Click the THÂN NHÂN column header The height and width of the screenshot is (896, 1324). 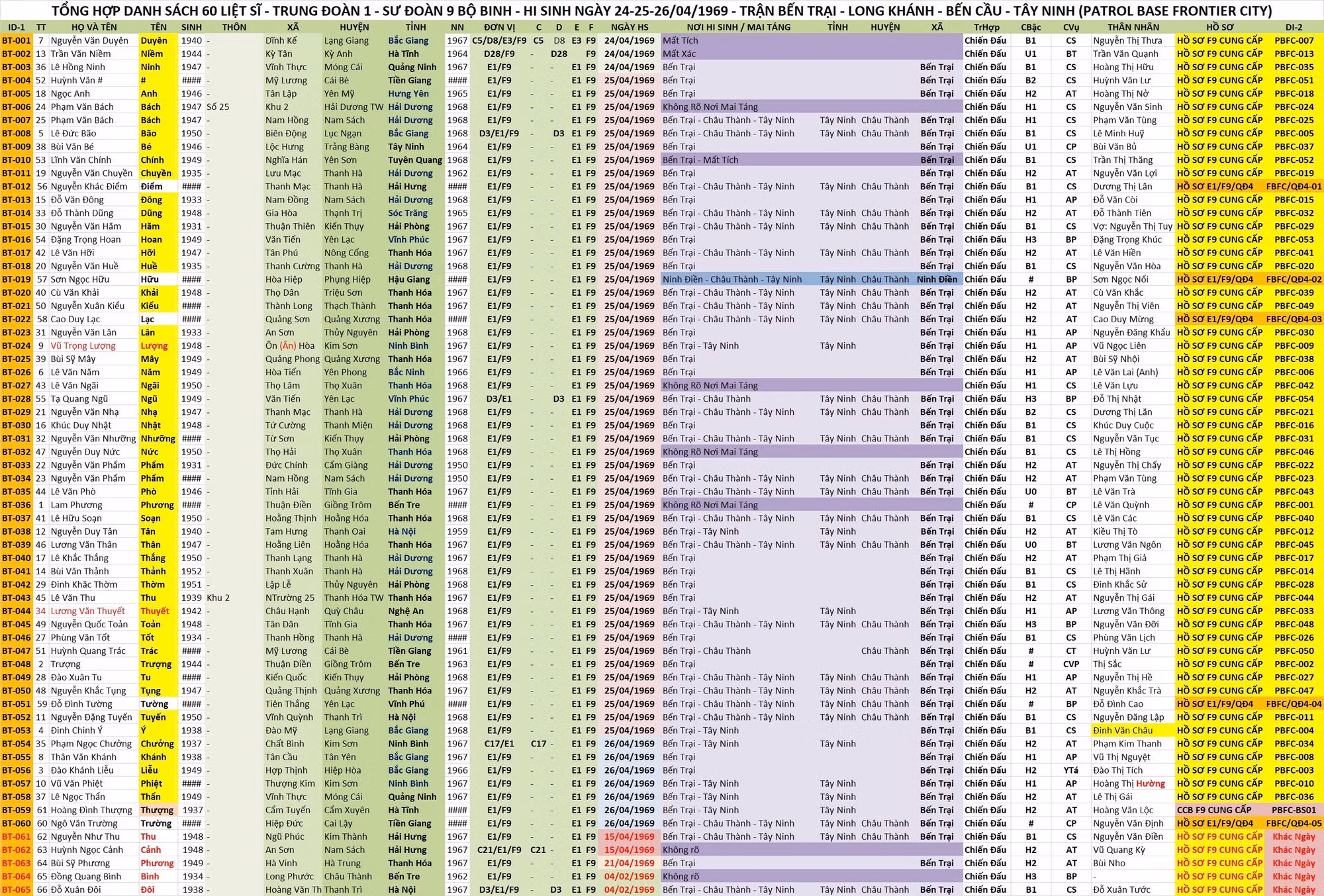[1133, 27]
